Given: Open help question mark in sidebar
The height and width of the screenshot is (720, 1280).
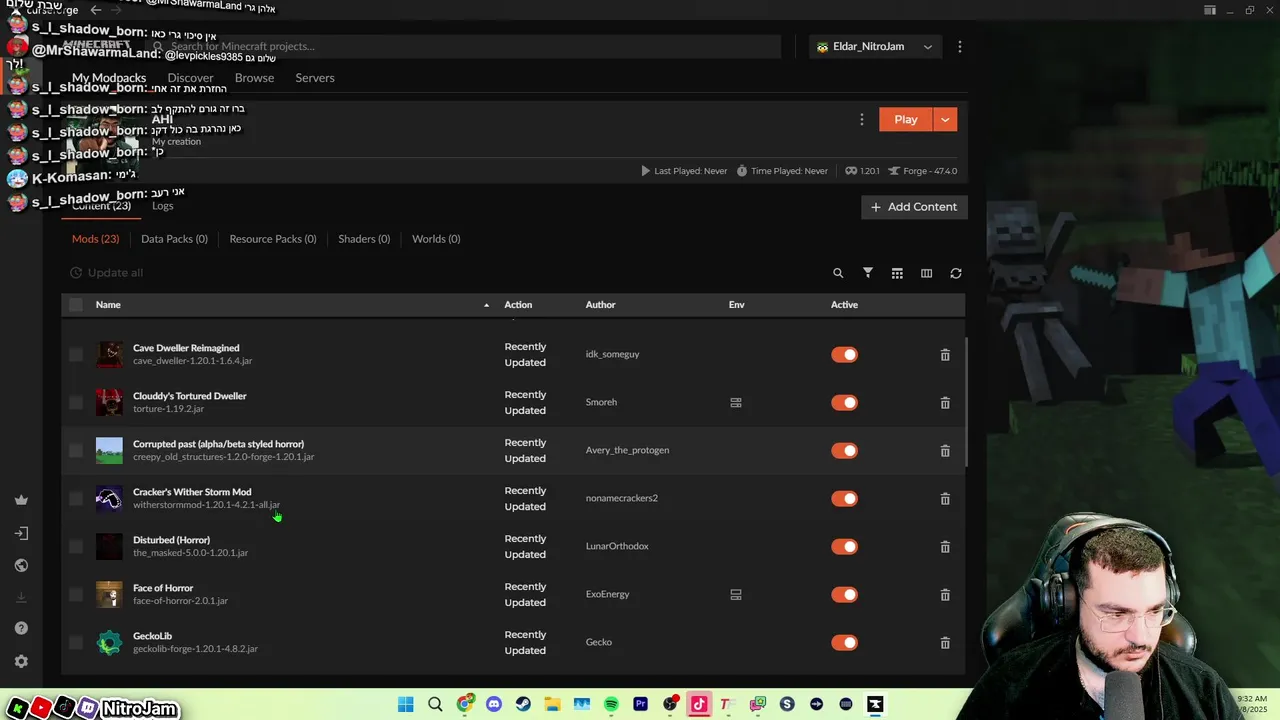Looking at the screenshot, I should tap(21, 628).
